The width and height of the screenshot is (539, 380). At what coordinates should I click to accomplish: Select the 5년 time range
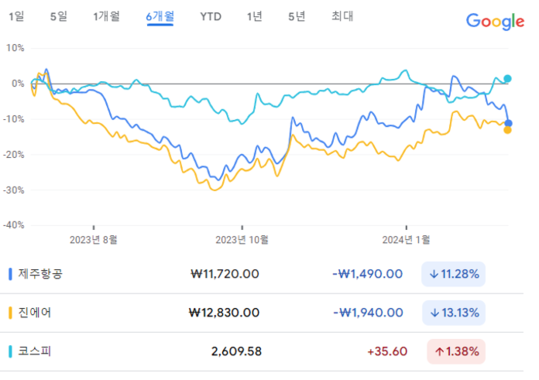click(x=297, y=17)
